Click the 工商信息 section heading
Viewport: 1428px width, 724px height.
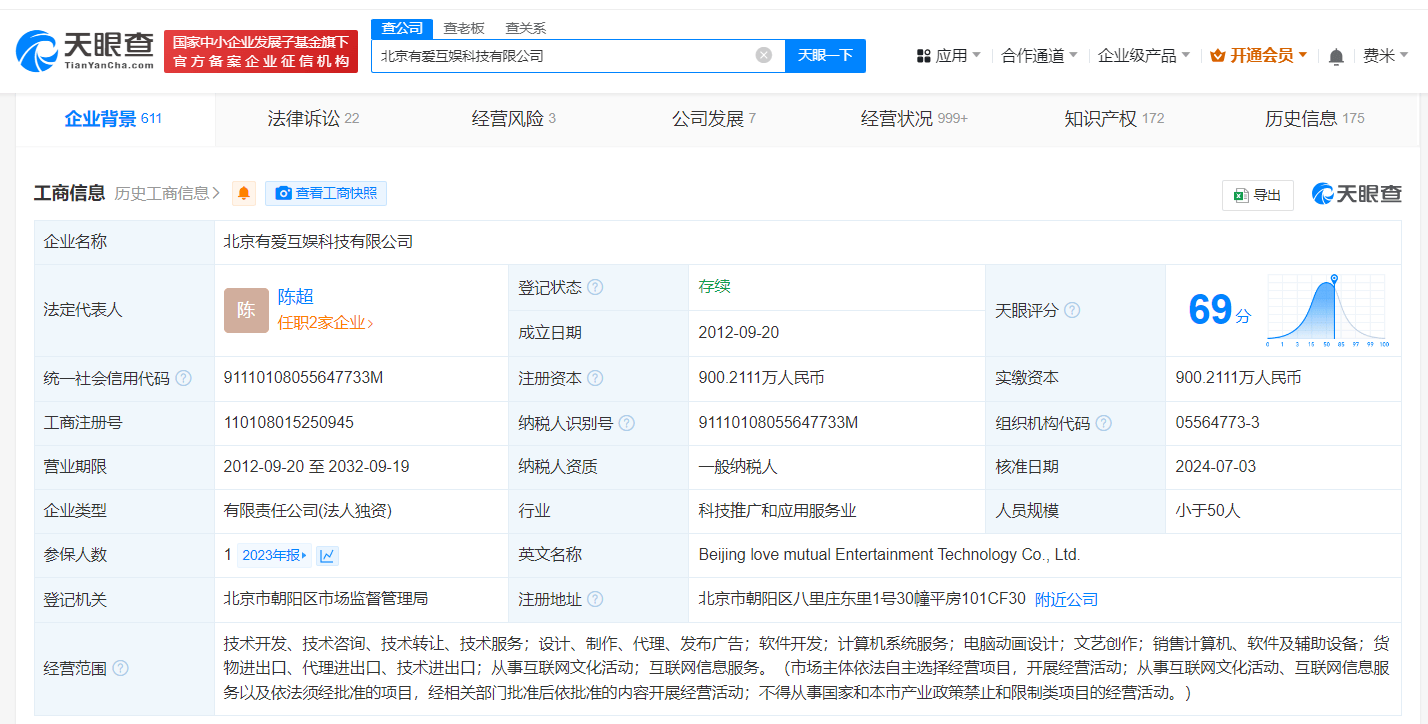70,193
